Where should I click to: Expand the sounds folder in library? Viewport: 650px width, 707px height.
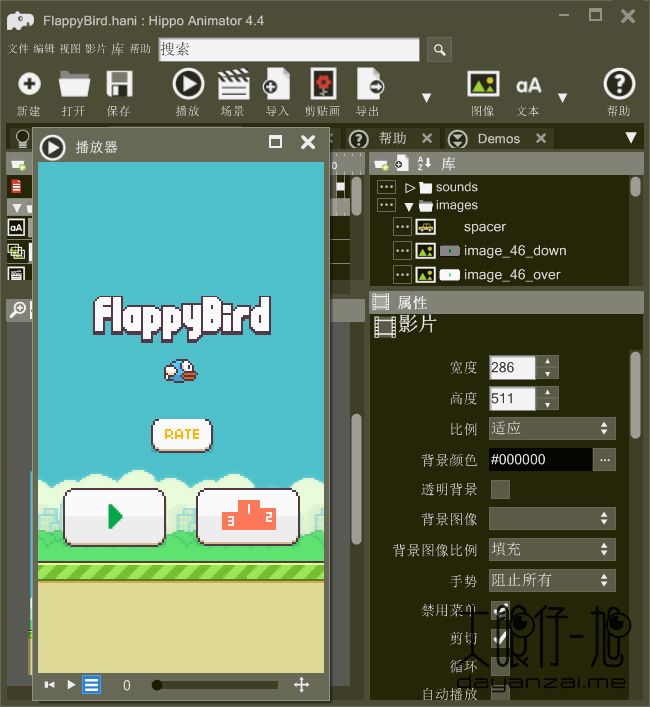(410, 187)
